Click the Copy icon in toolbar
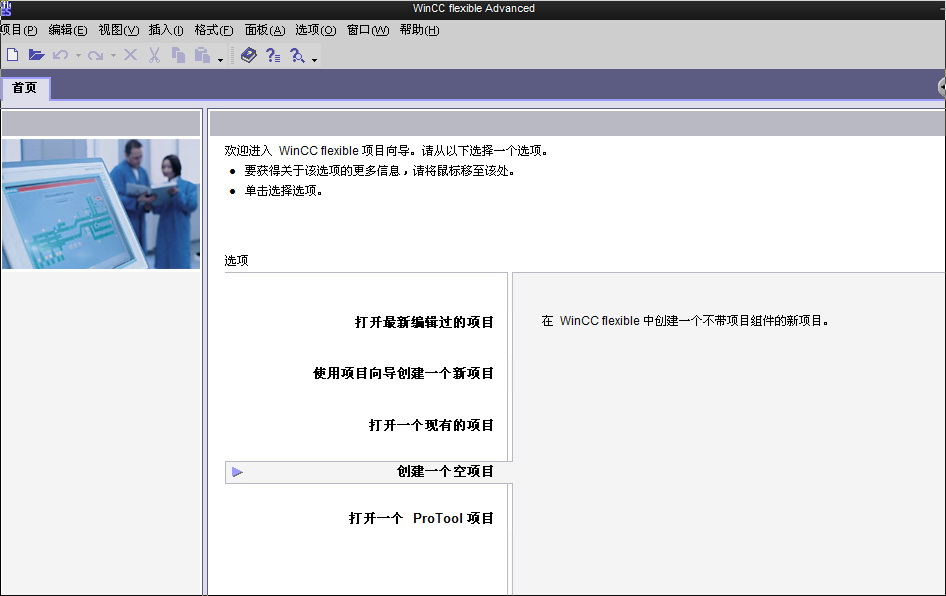Viewport: 946px width, 596px height. point(178,56)
